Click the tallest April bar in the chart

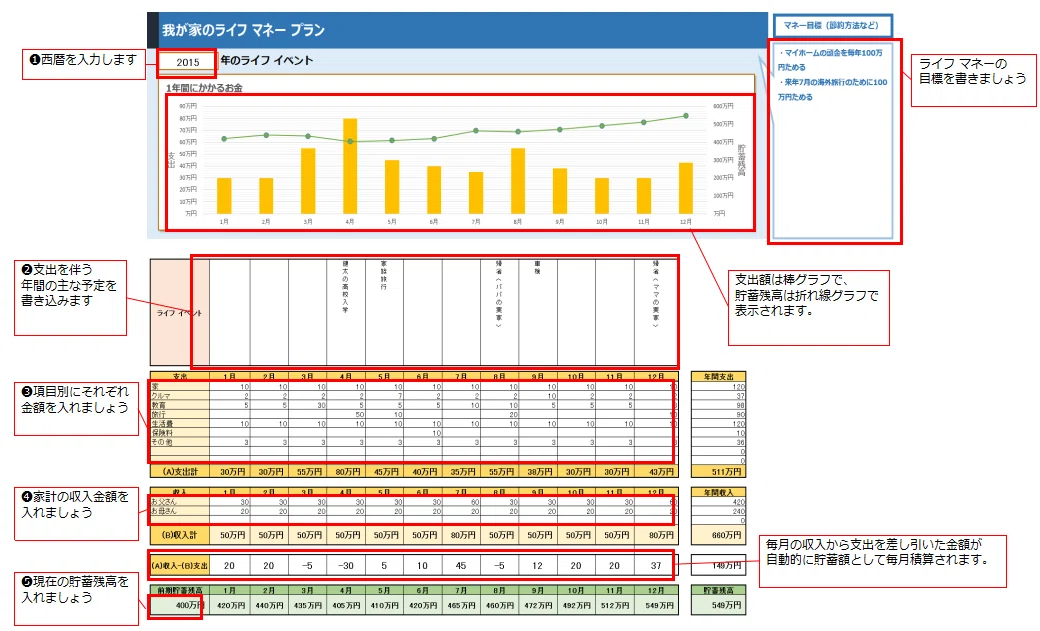[350, 166]
